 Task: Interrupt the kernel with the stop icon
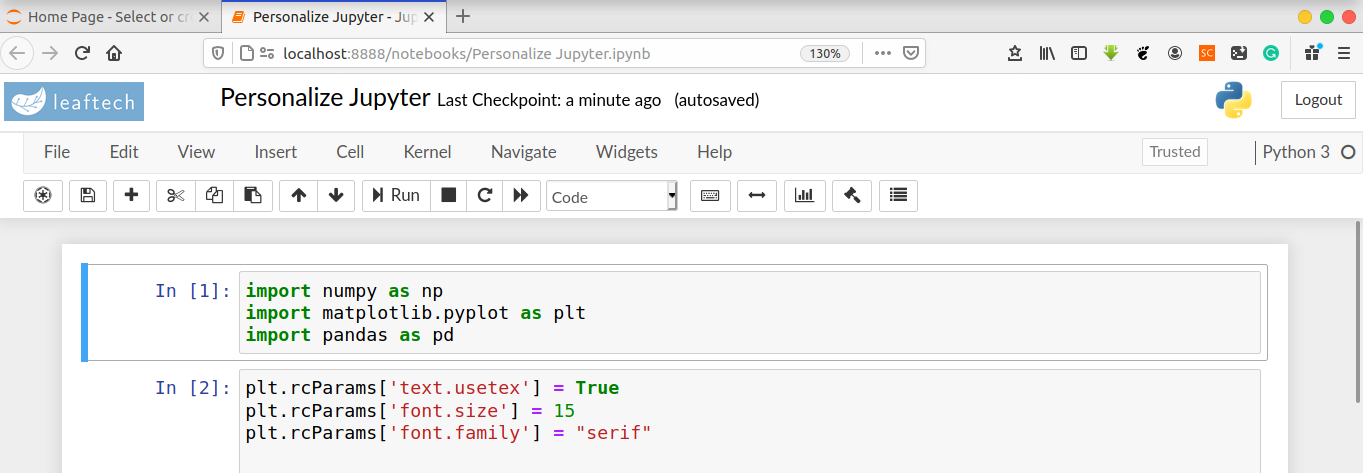pyautogui.click(x=449, y=196)
